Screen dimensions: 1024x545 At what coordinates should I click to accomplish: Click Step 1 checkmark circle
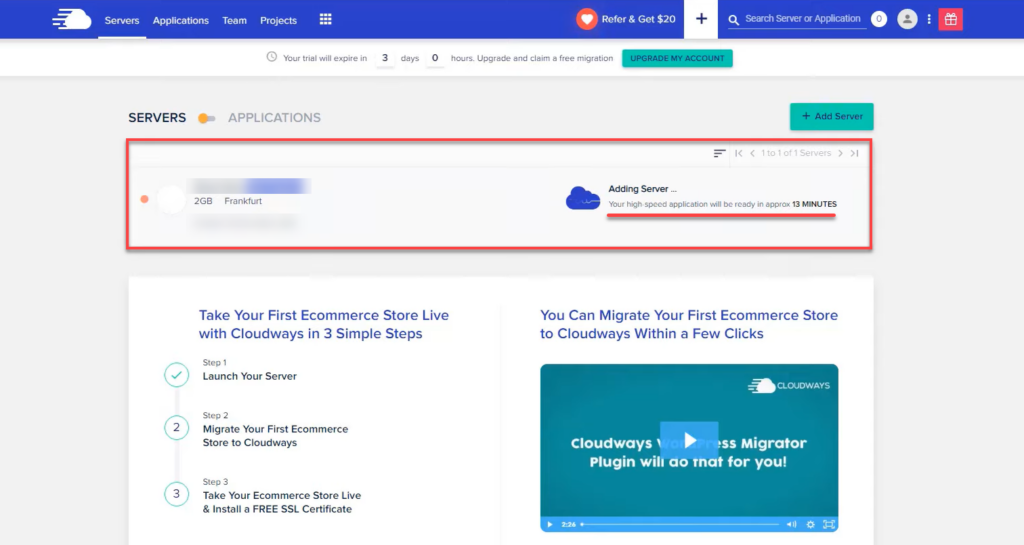point(176,375)
